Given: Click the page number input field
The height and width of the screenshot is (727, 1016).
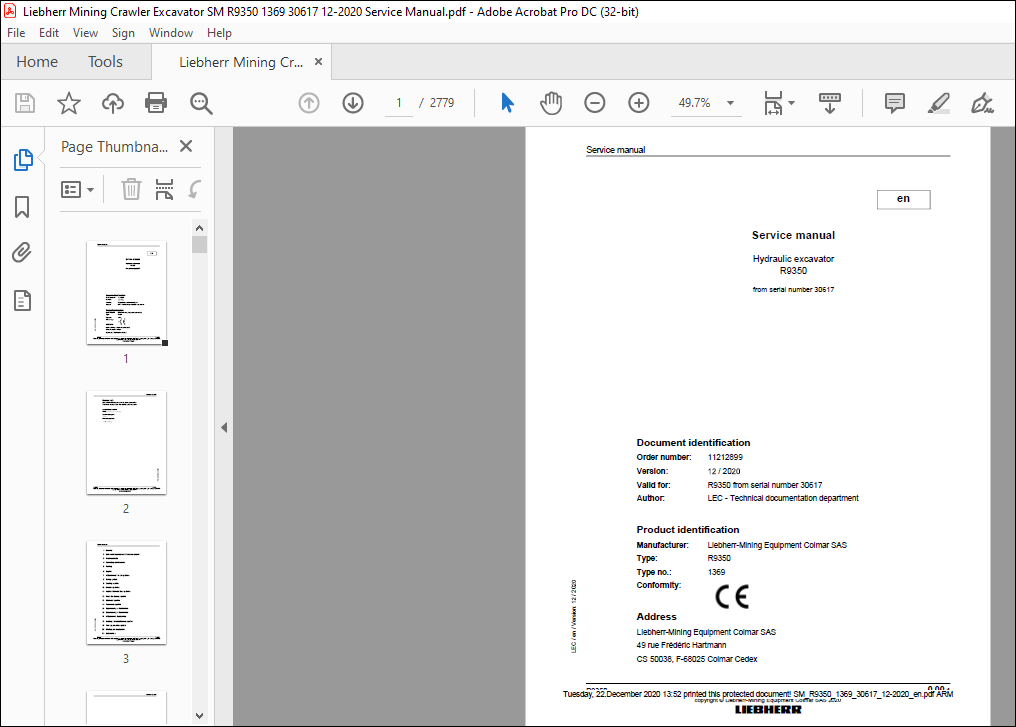Looking at the screenshot, I should [x=398, y=103].
